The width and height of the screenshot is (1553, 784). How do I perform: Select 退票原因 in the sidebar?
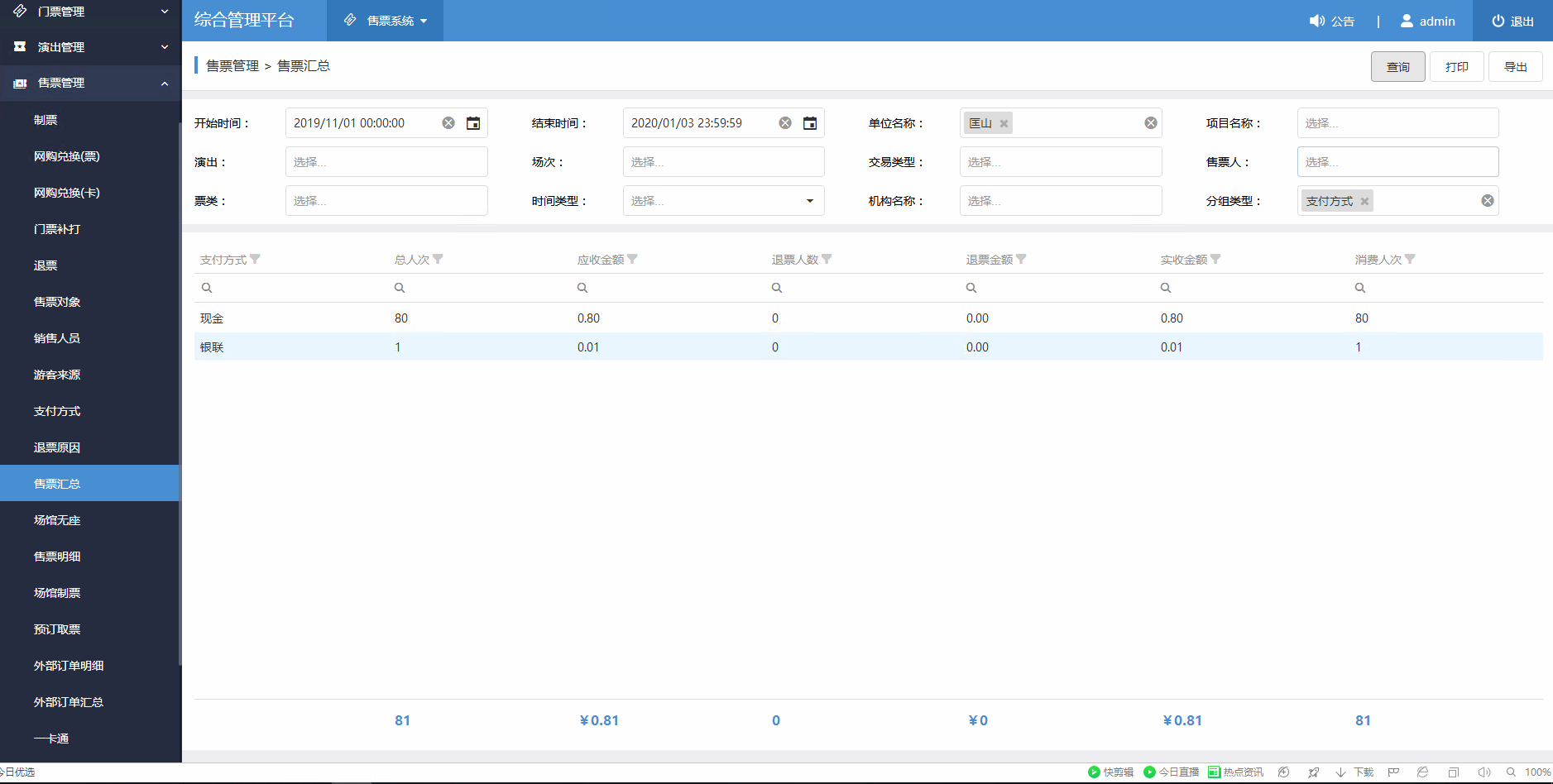pos(56,447)
